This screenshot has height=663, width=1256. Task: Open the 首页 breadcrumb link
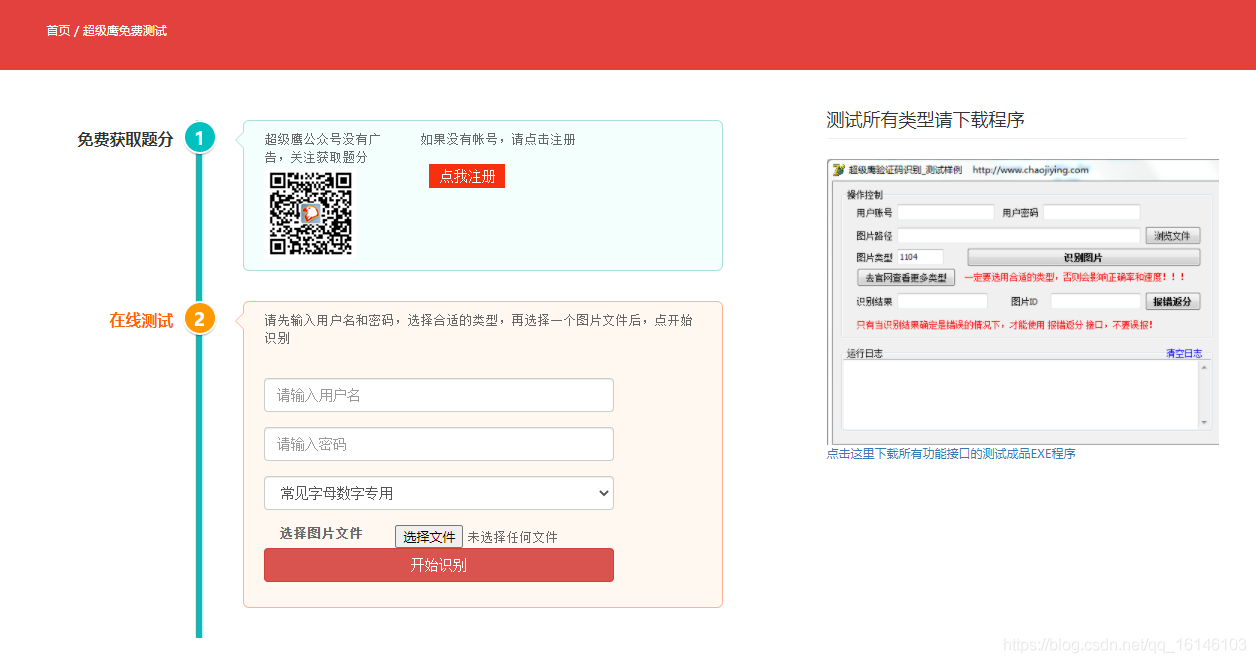coord(58,31)
